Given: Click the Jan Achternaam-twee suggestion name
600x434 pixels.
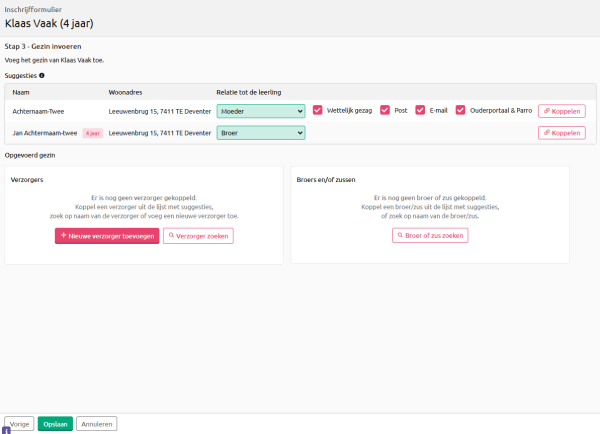Looking at the screenshot, I should click(x=45, y=132).
